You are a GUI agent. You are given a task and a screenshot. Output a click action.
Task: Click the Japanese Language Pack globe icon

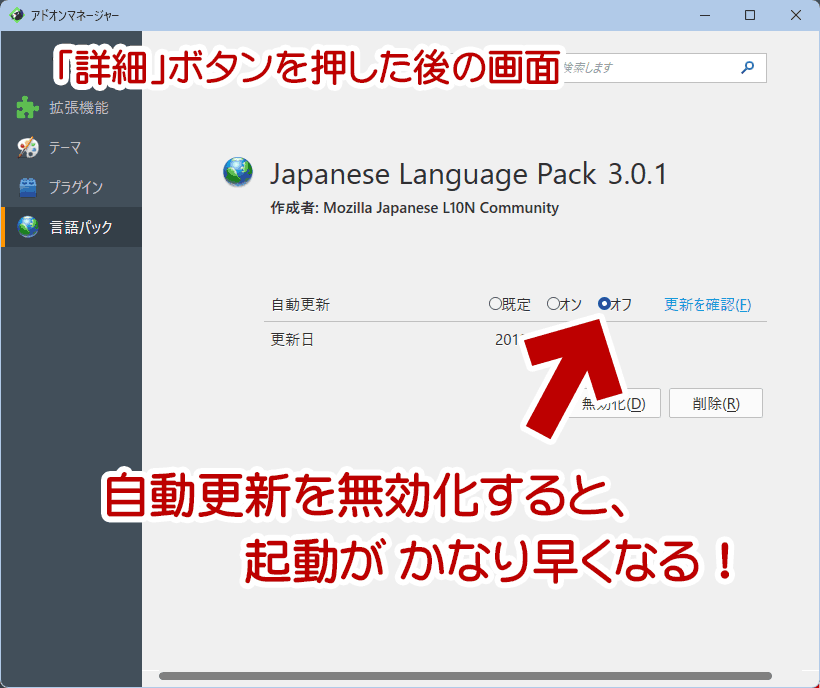click(x=238, y=173)
